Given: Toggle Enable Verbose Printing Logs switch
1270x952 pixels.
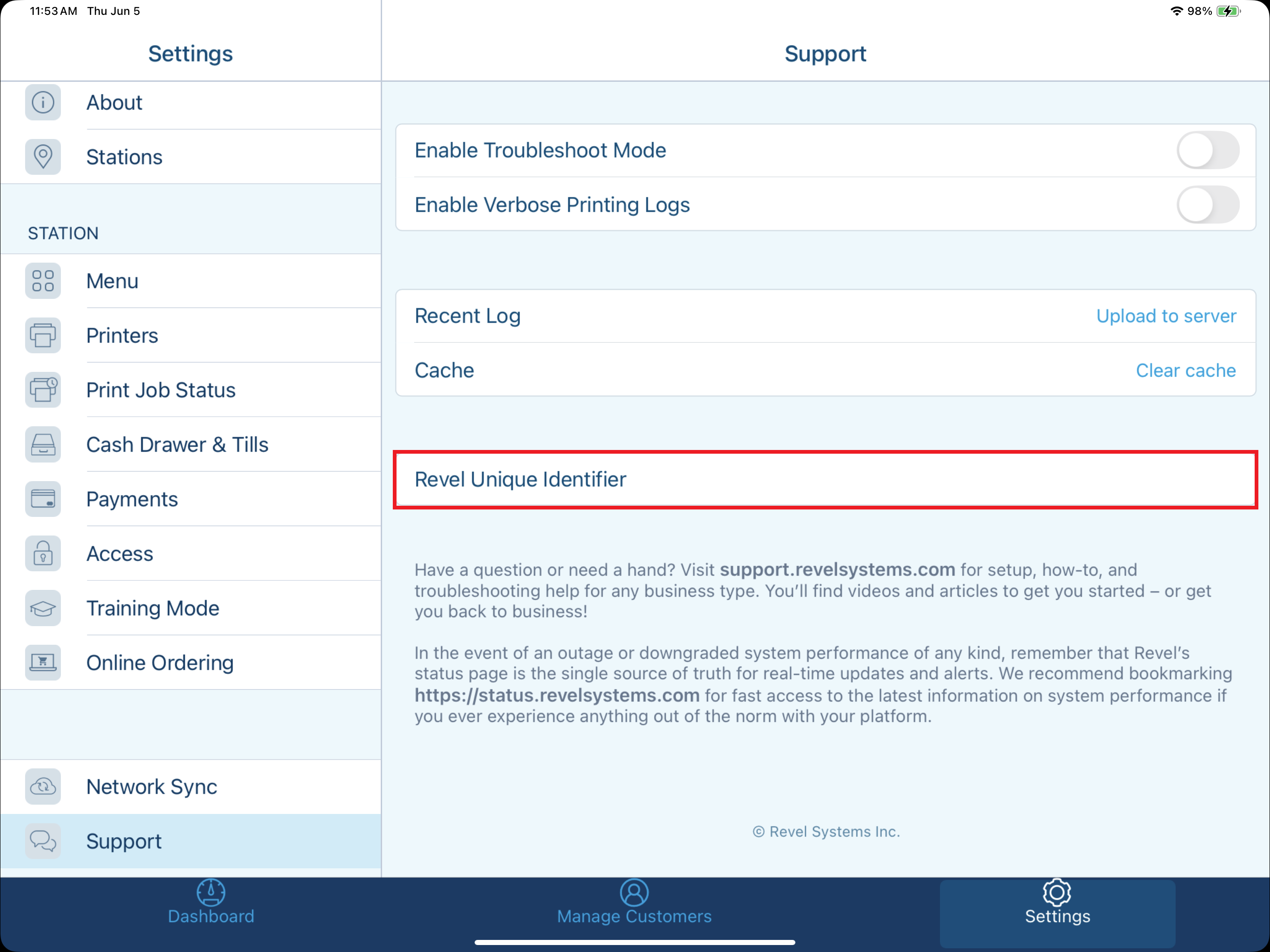Looking at the screenshot, I should point(1208,205).
